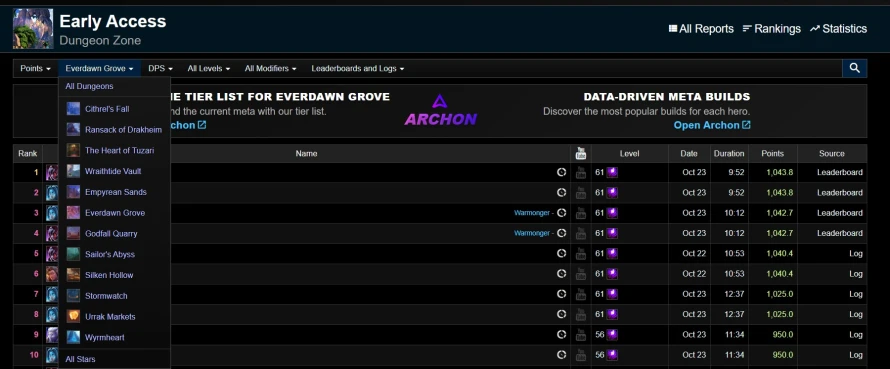Expand the All Modifiers dropdown
The width and height of the screenshot is (890, 369).
(270, 68)
